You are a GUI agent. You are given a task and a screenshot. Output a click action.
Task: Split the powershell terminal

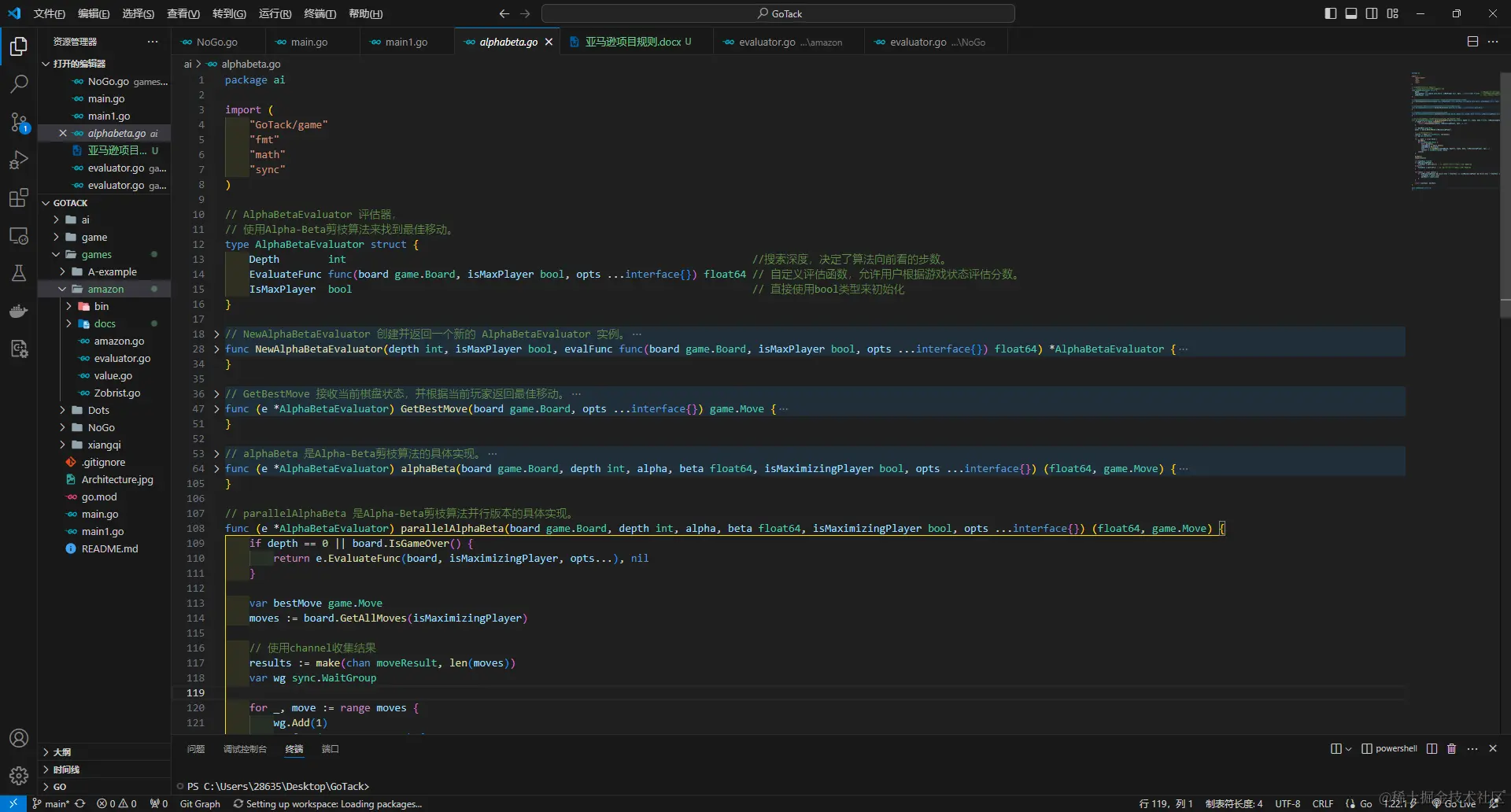tap(1432, 748)
